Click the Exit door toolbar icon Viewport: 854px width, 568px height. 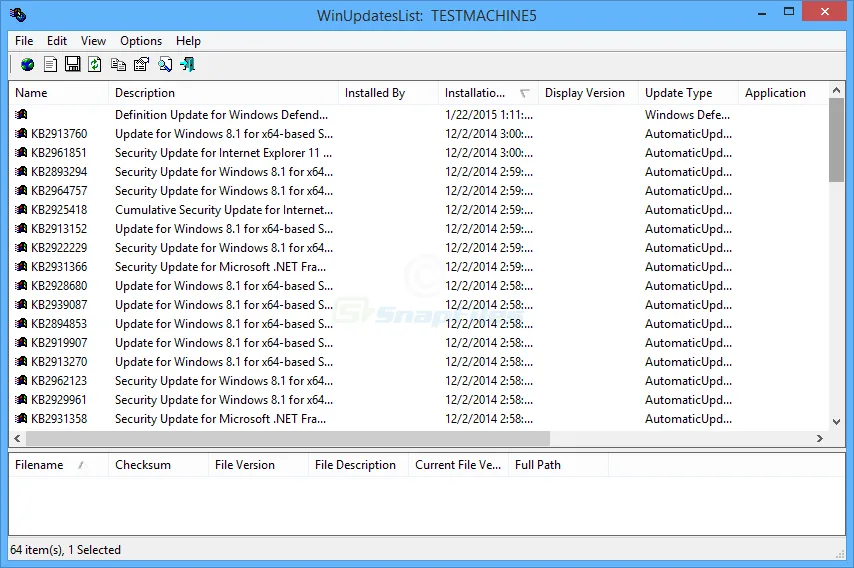pos(187,64)
